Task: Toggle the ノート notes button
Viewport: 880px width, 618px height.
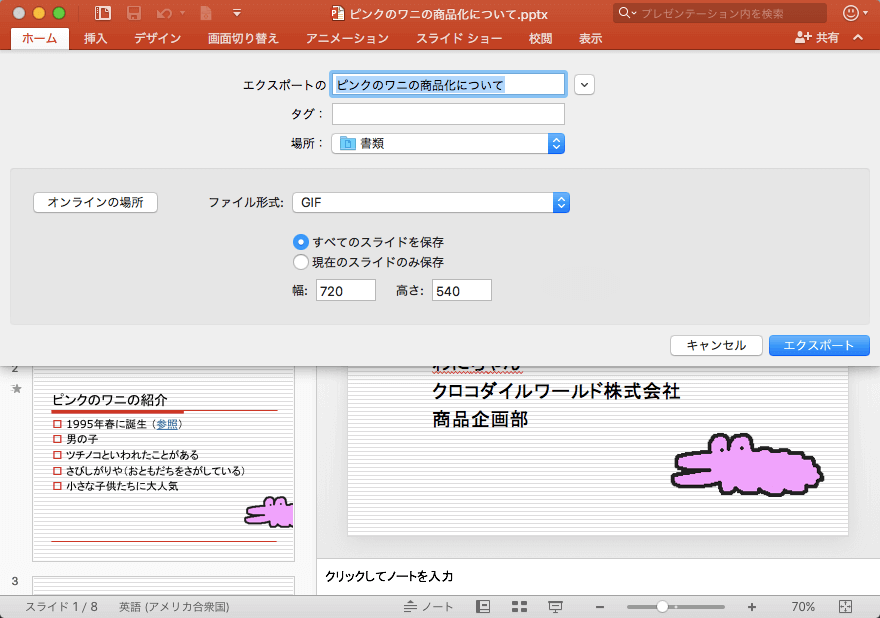Action: (x=429, y=607)
